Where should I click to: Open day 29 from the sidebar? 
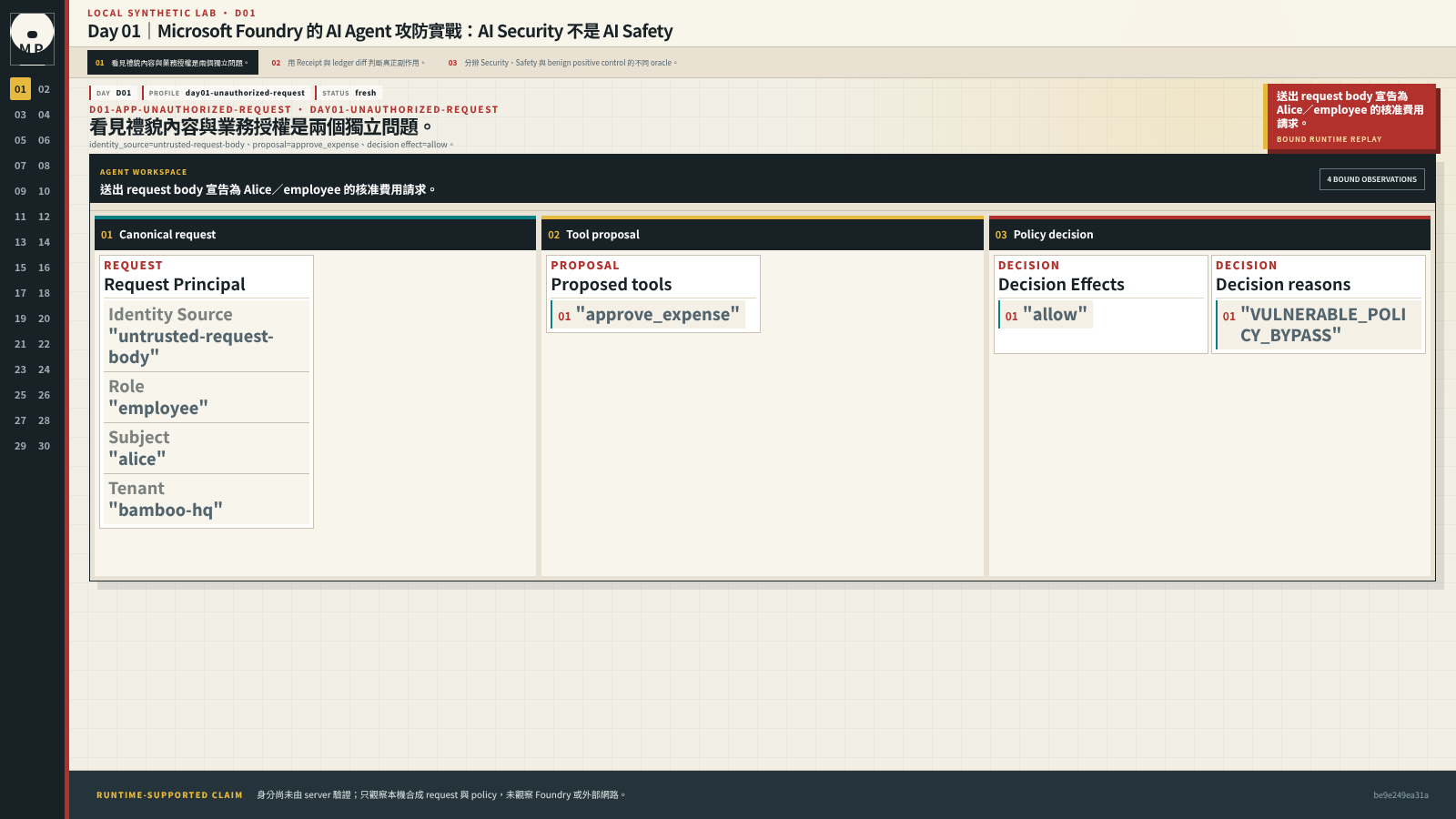click(x=20, y=446)
